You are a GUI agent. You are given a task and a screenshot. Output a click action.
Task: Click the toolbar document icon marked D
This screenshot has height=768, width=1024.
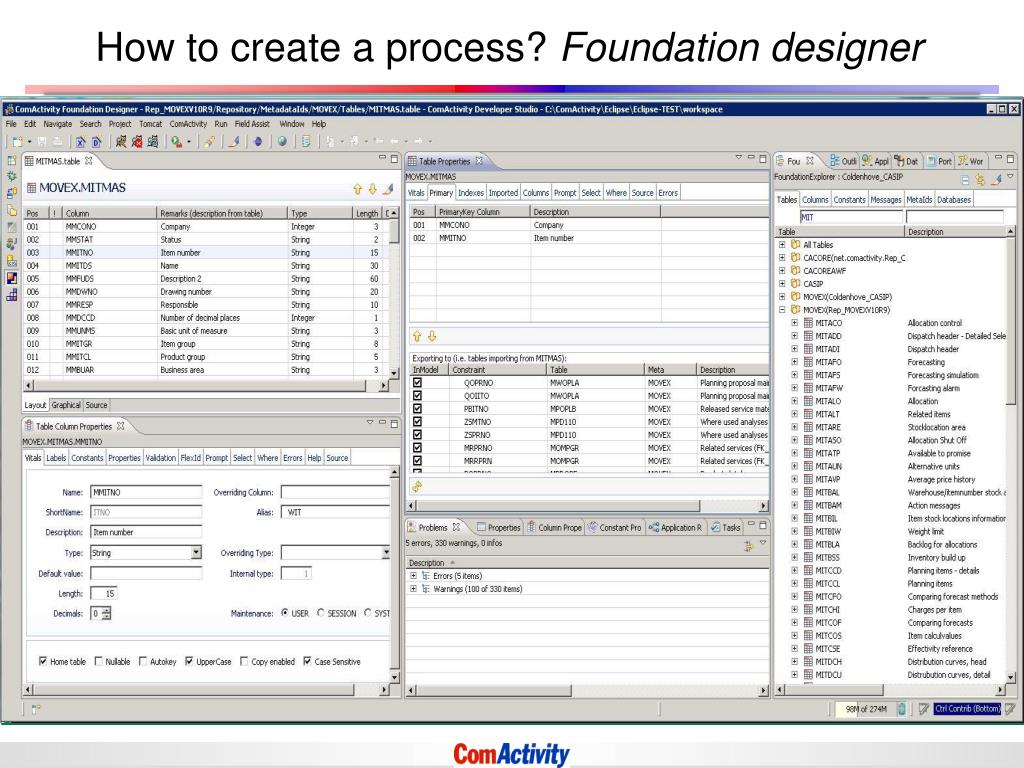[97, 141]
